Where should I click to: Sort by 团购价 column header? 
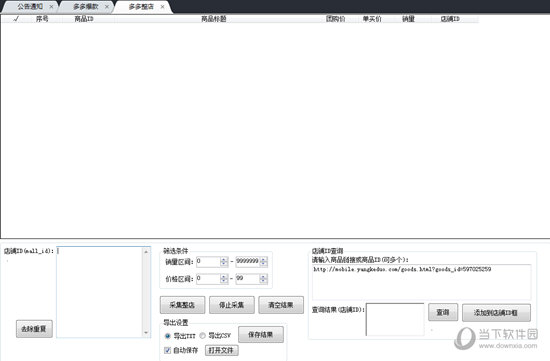(x=335, y=19)
